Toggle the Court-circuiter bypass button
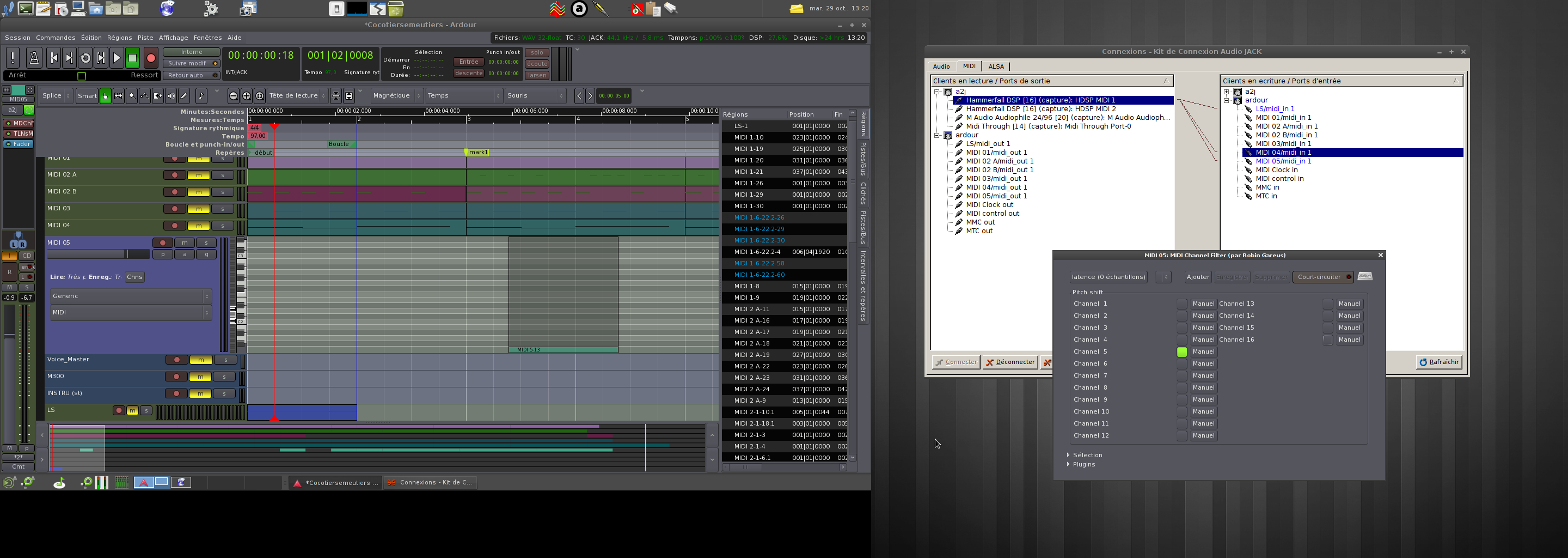1568x558 pixels. (x=1322, y=277)
